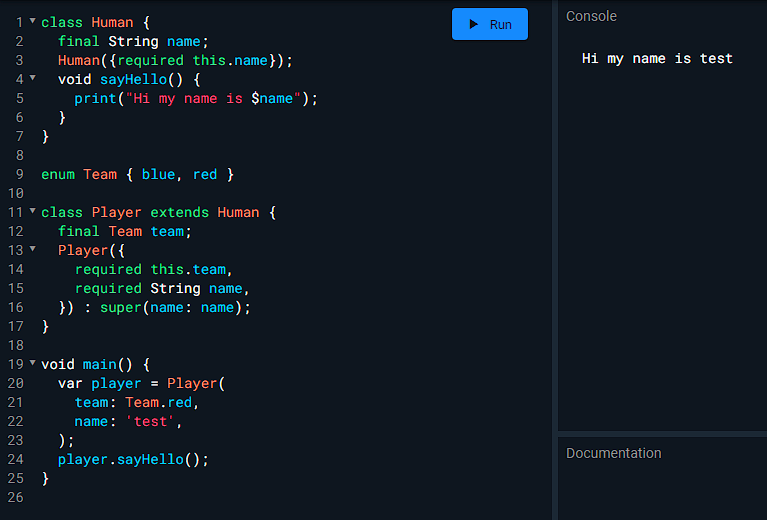
Task: Click the console output 'Hi my name is test'
Action: point(657,59)
